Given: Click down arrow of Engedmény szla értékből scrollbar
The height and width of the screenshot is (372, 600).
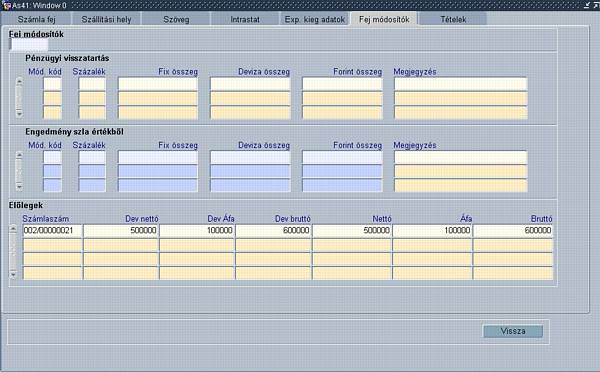Looking at the screenshot, I should (x=19, y=187).
